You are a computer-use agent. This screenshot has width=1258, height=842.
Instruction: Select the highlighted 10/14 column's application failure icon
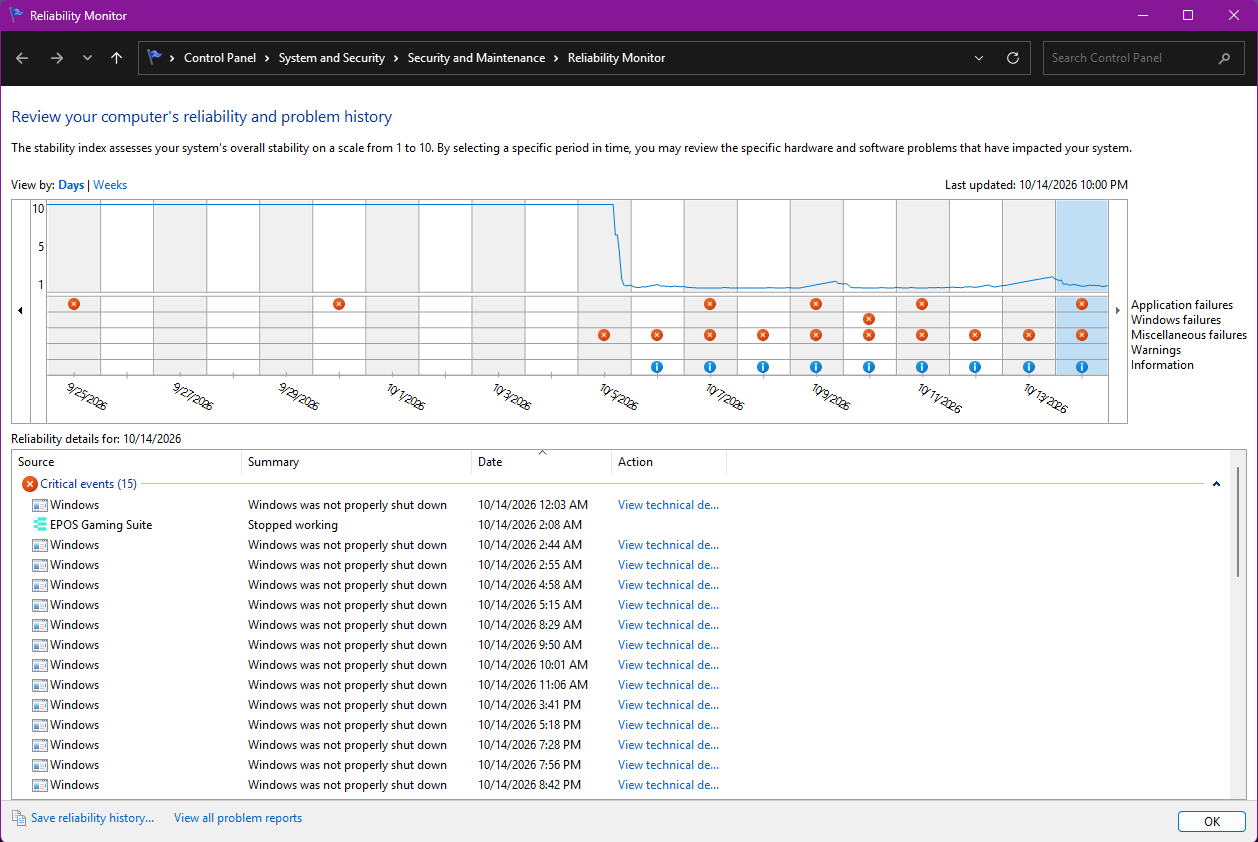[1081, 304]
